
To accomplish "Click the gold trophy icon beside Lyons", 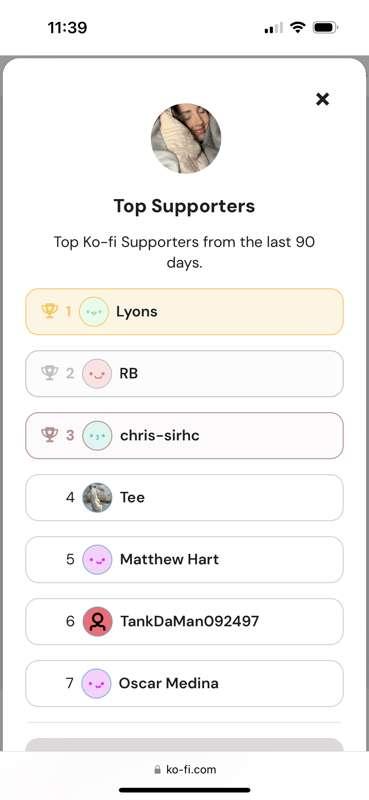I will tap(50, 311).
